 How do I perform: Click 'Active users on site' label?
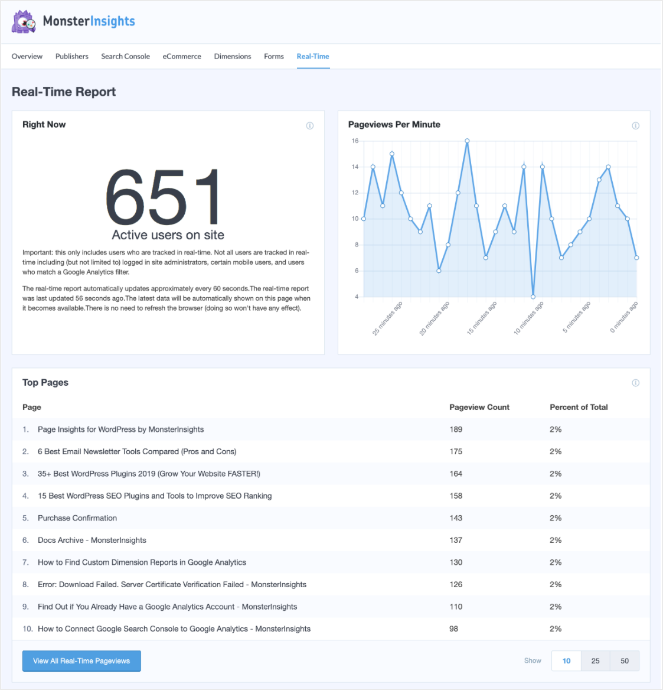pos(168,235)
